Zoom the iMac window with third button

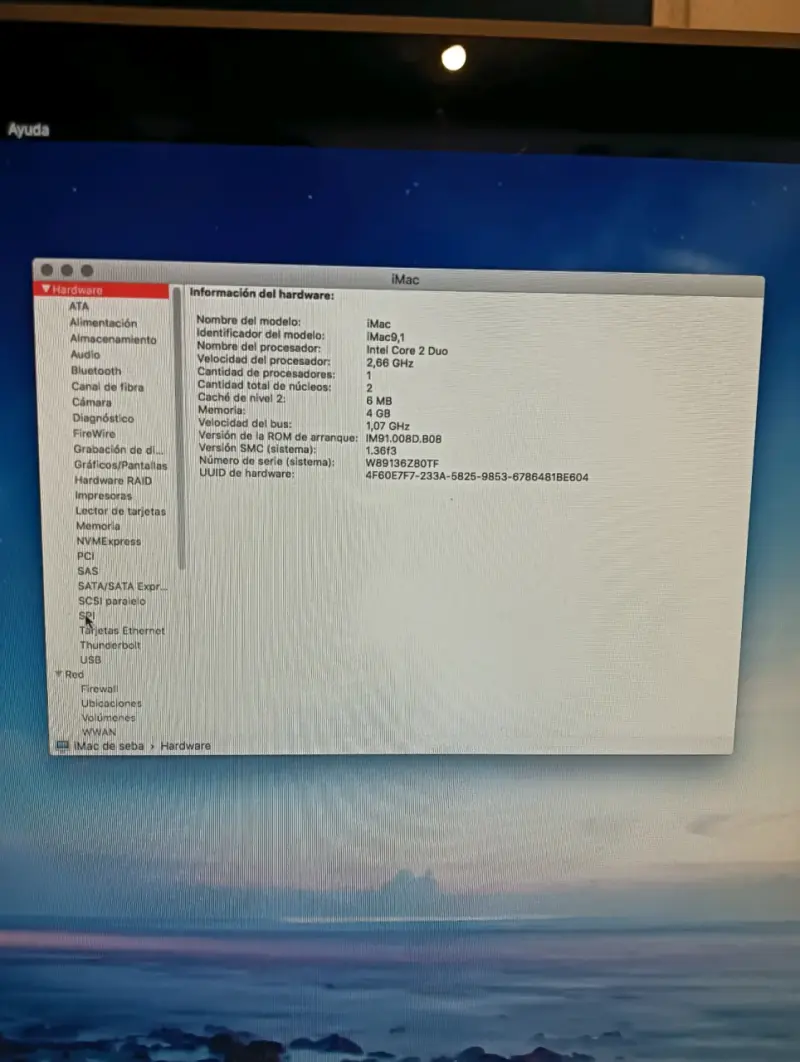[87, 271]
